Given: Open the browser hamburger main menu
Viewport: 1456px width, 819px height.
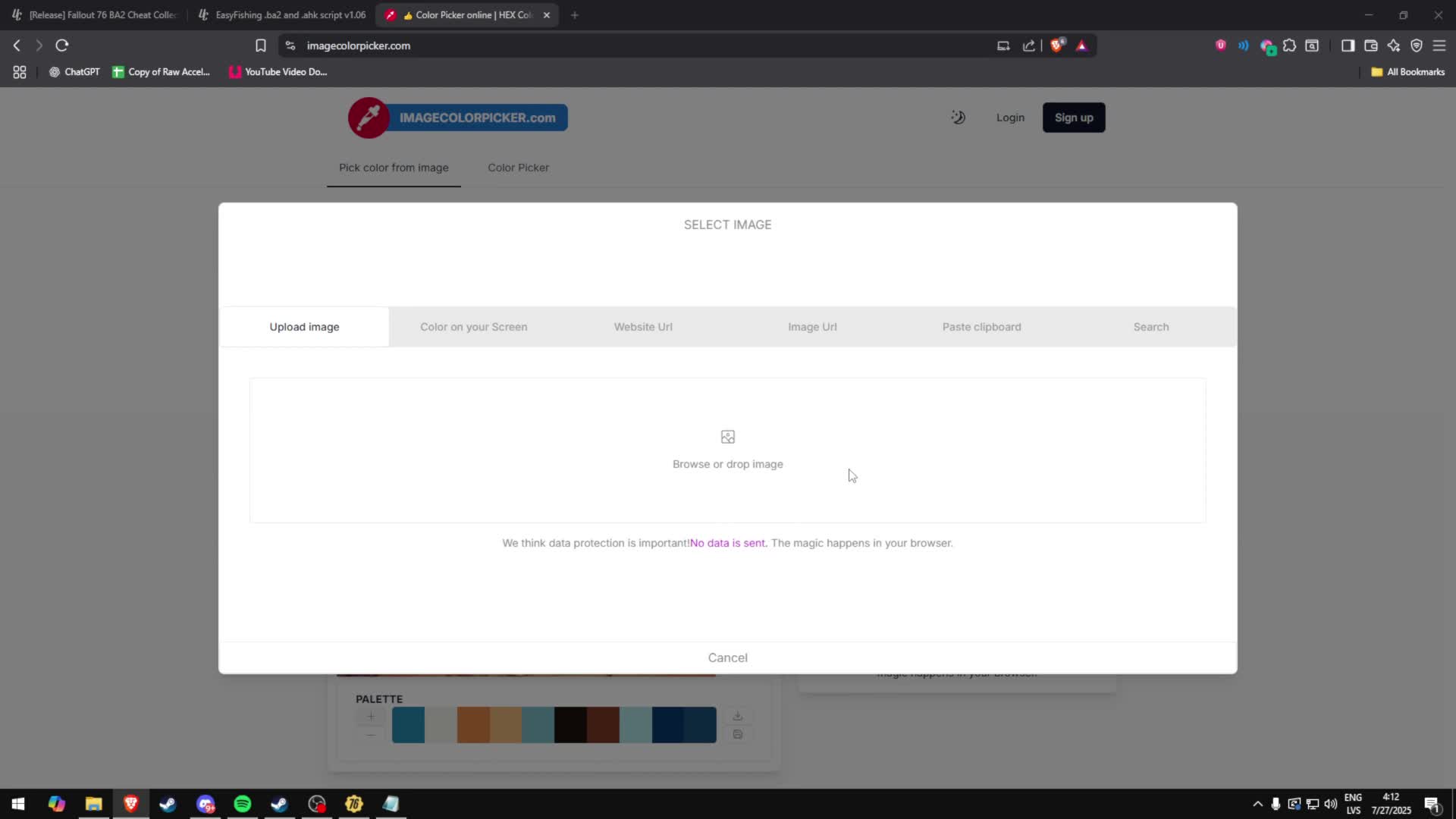Looking at the screenshot, I should tap(1439, 45).
